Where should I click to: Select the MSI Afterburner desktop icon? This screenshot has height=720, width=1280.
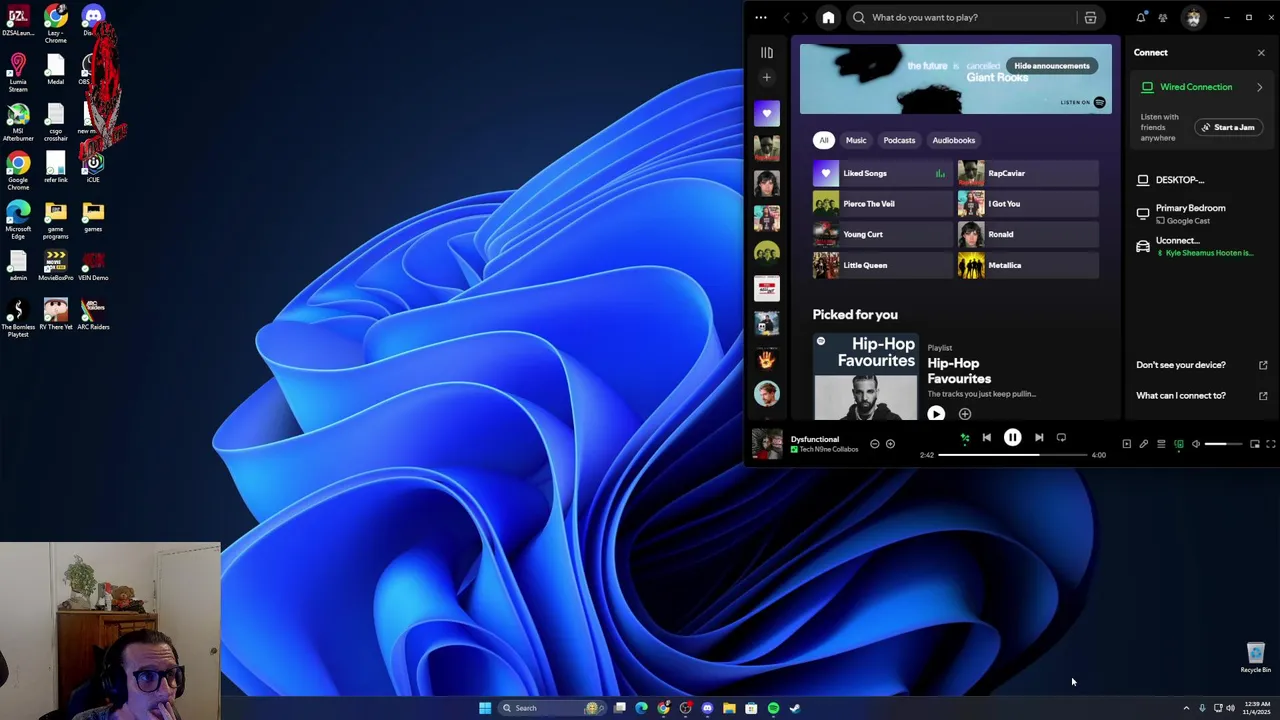(x=18, y=122)
